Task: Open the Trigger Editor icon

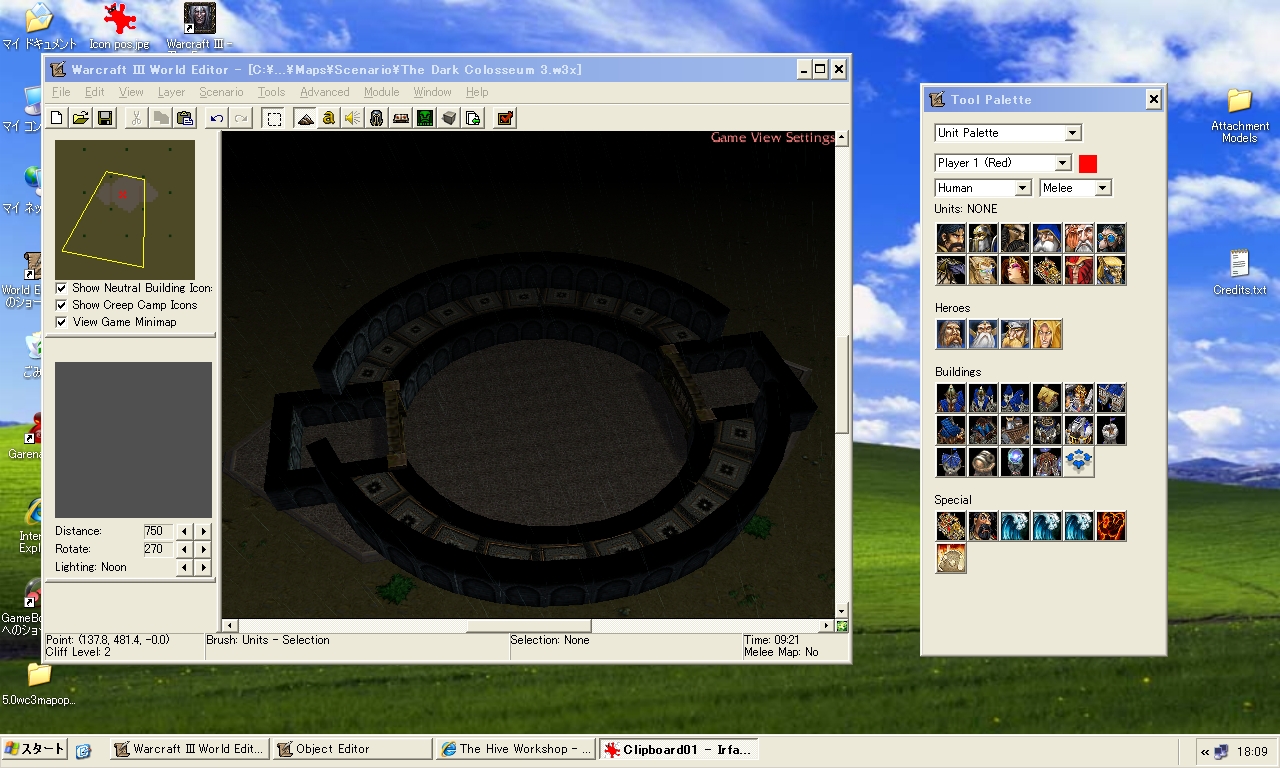Action: coord(328,118)
